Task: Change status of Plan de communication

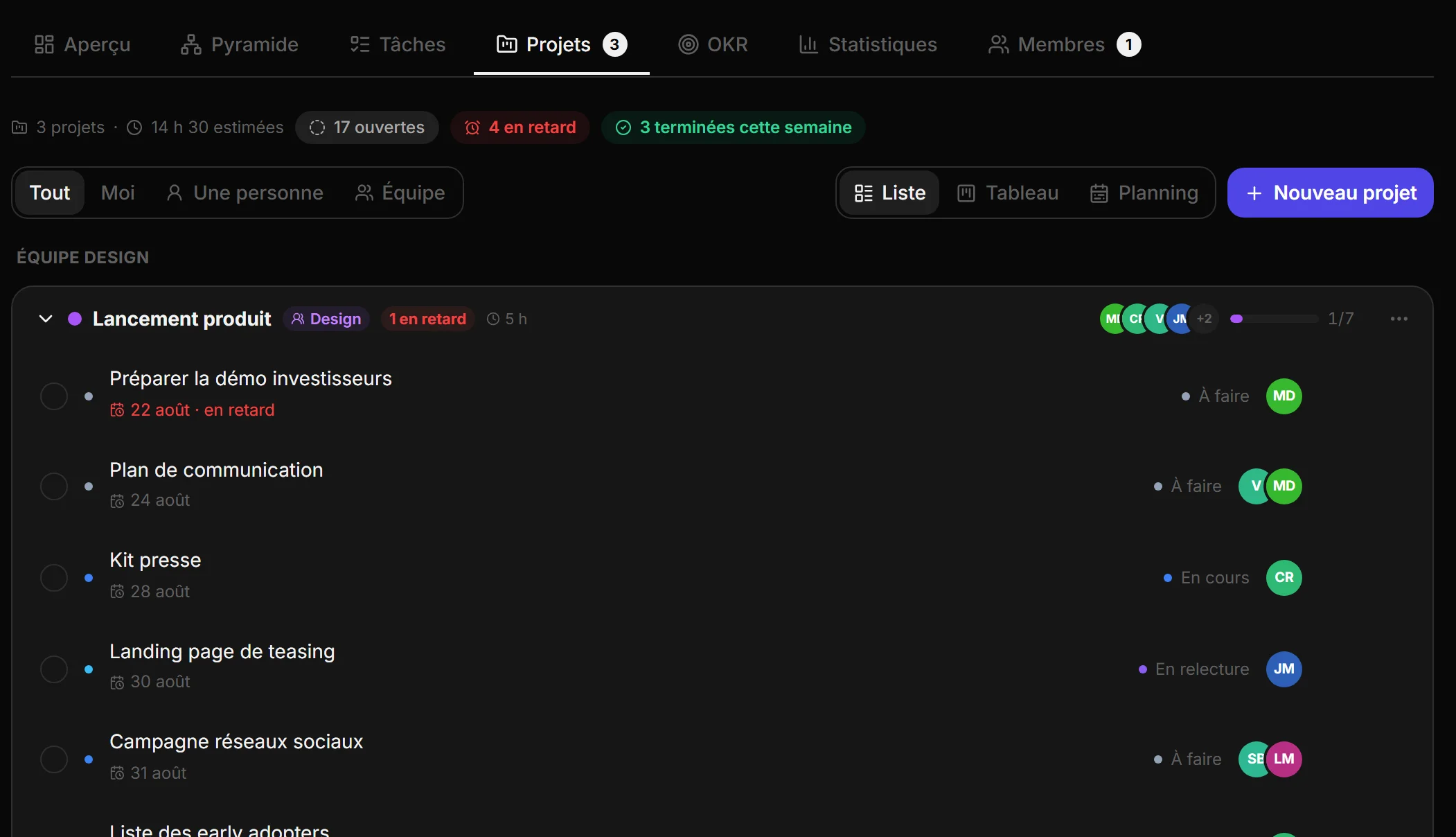Action: pos(1188,486)
